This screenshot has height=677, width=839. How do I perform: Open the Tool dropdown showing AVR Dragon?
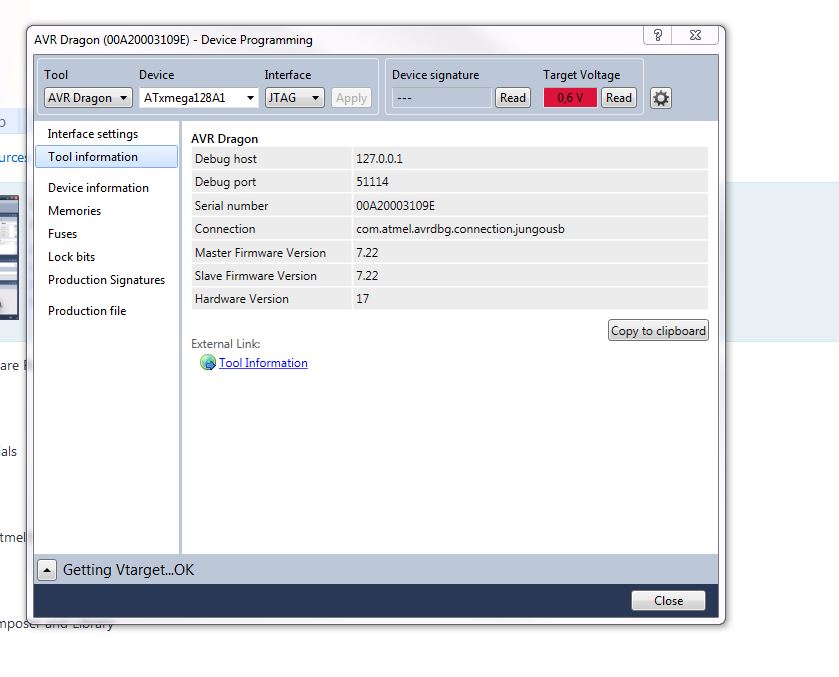point(88,98)
